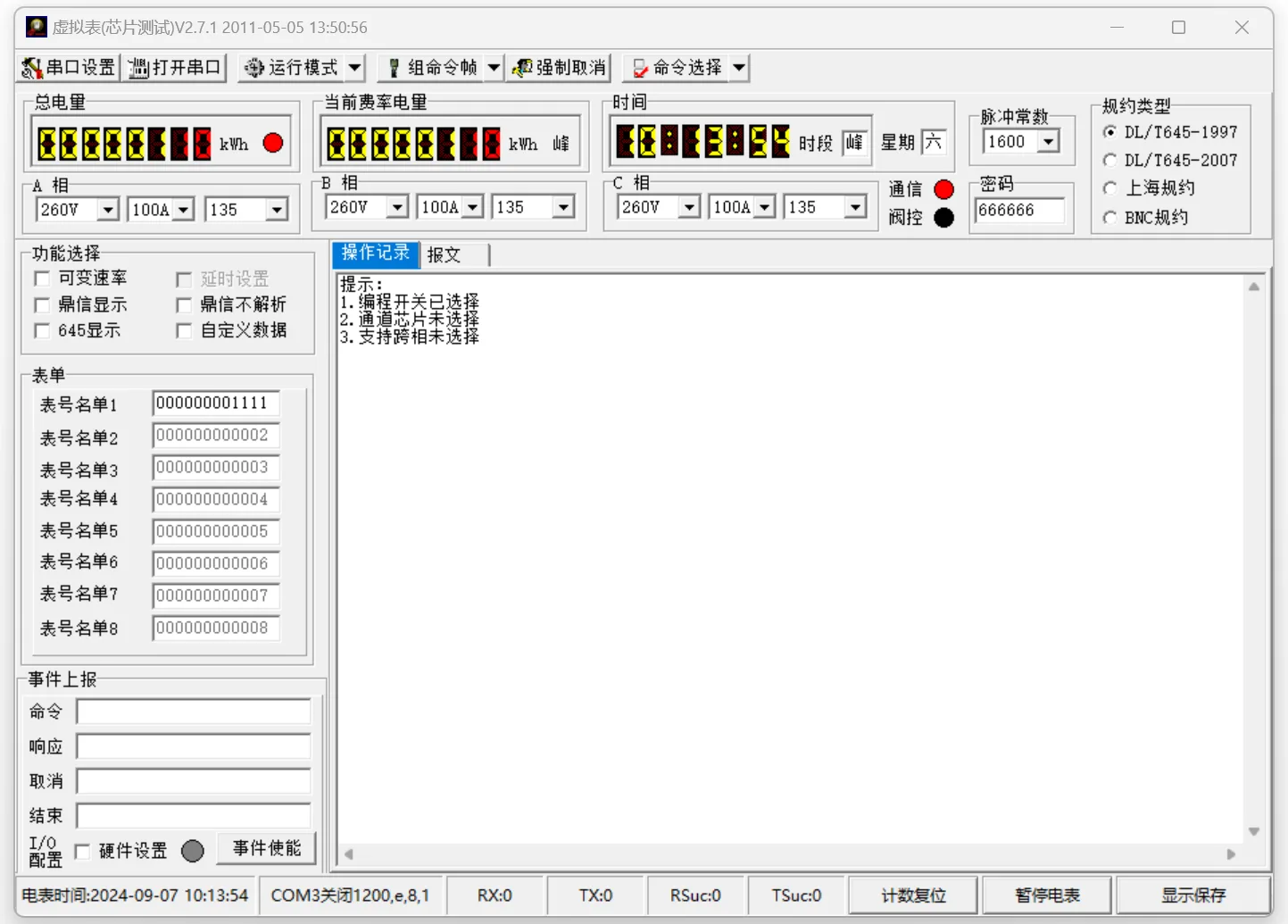Click the RX:0 status counter
The height and width of the screenshot is (924, 1288).
point(494,895)
